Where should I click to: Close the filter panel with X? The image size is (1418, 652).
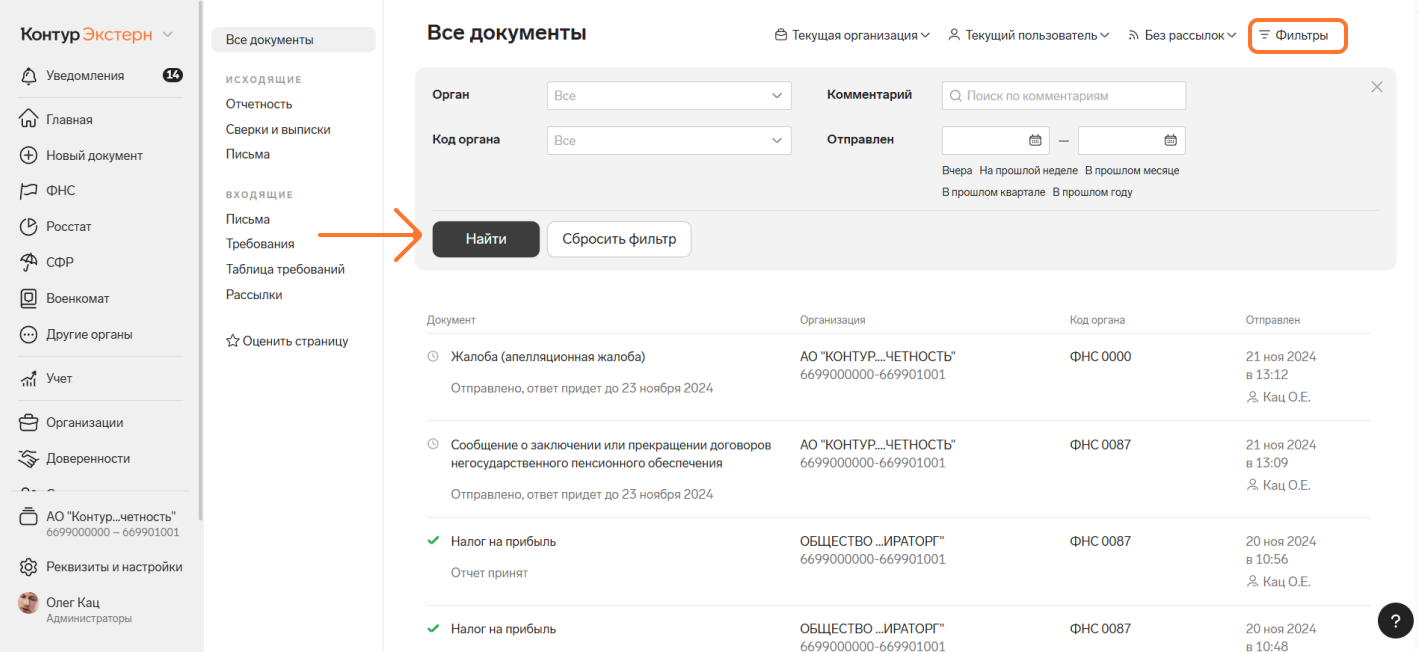[x=1376, y=87]
